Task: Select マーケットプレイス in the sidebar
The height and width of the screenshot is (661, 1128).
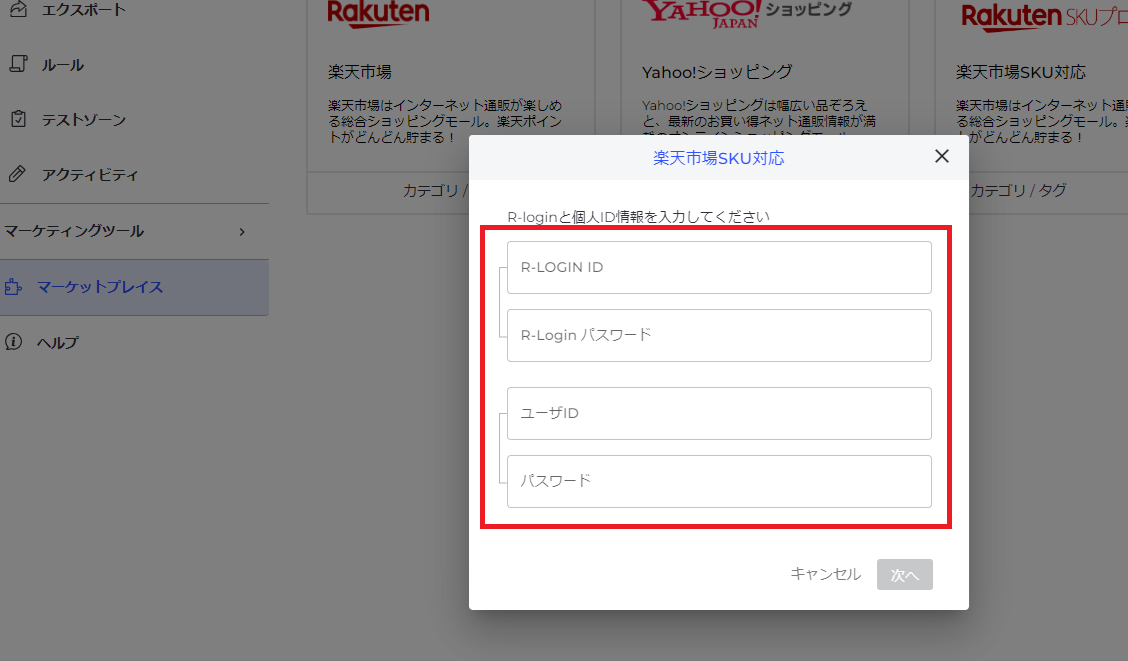Action: (x=135, y=287)
